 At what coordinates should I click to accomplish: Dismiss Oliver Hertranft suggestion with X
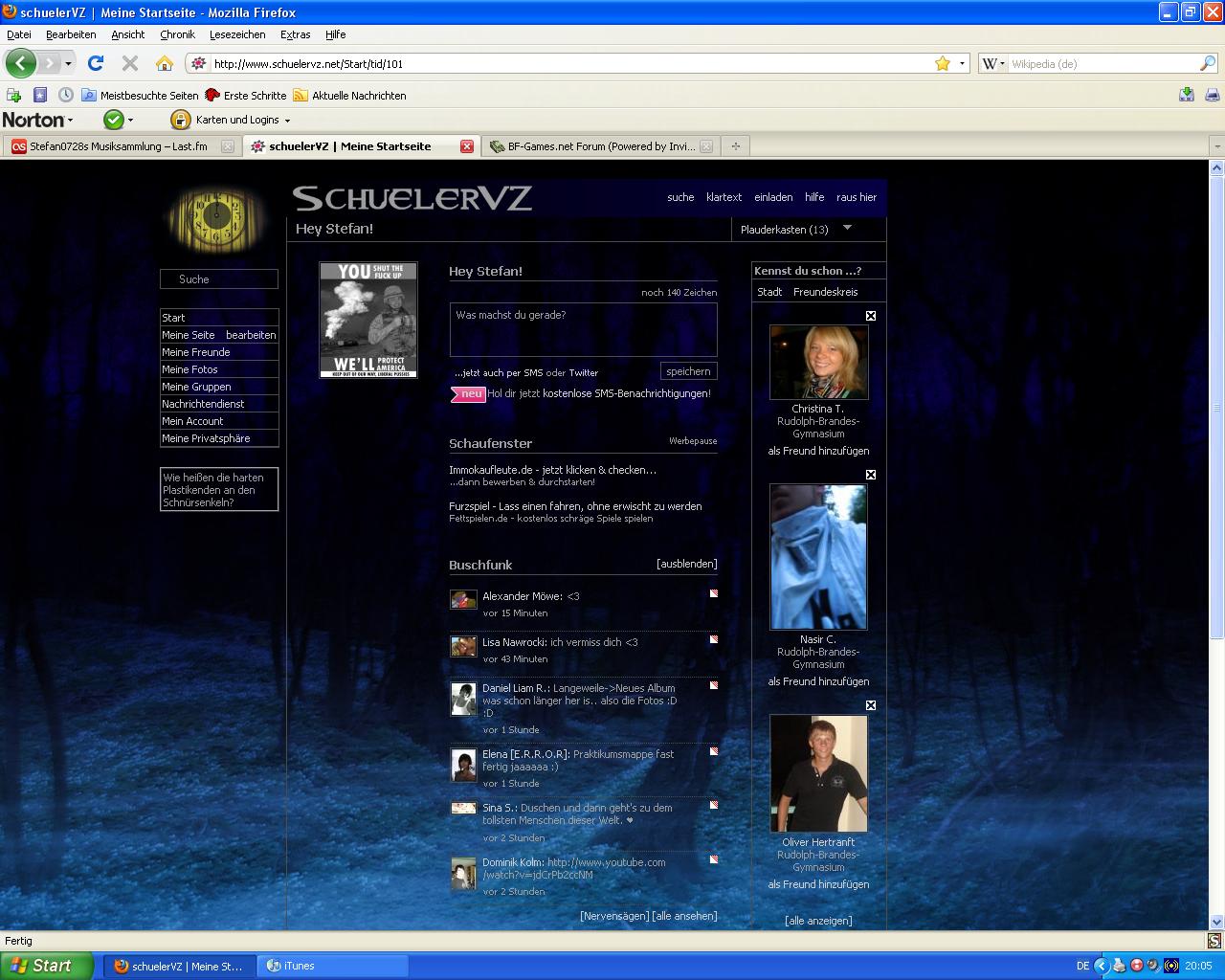coord(871,705)
